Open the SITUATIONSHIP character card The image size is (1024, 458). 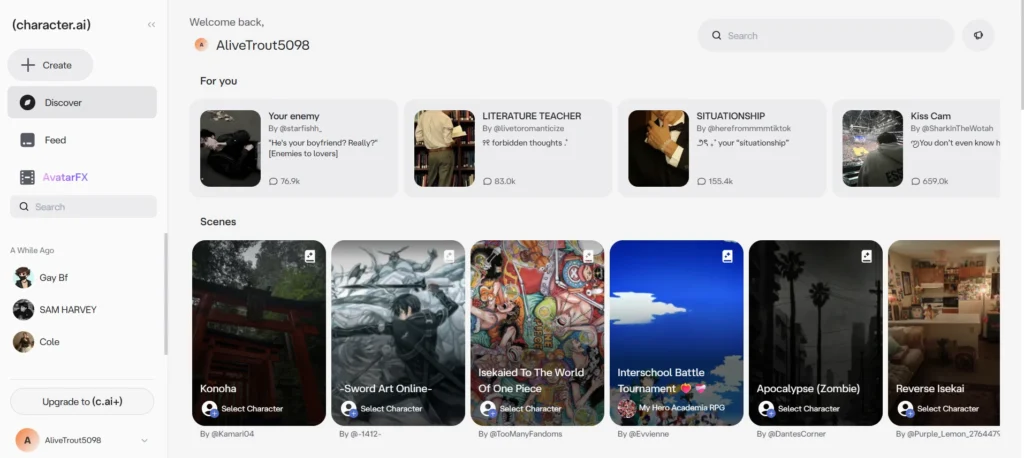[x=722, y=148]
